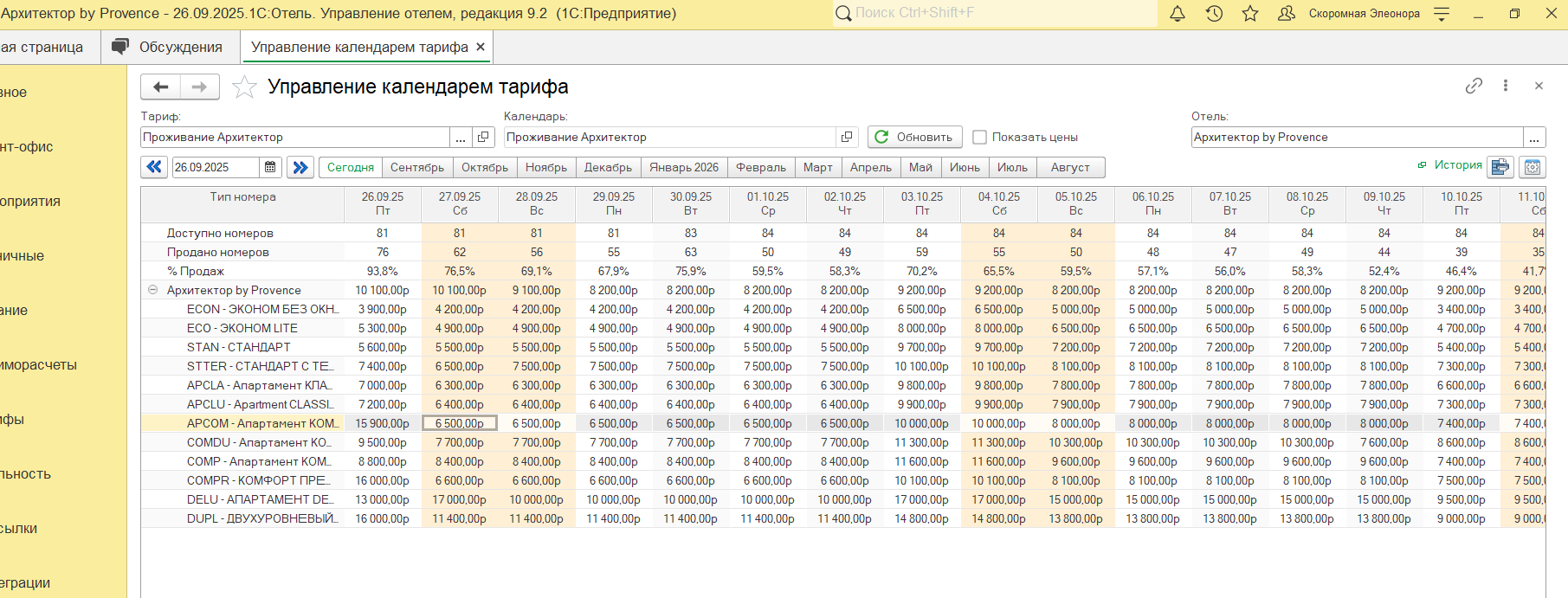
Task: Select the Сентябрь month button
Action: (417, 167)
